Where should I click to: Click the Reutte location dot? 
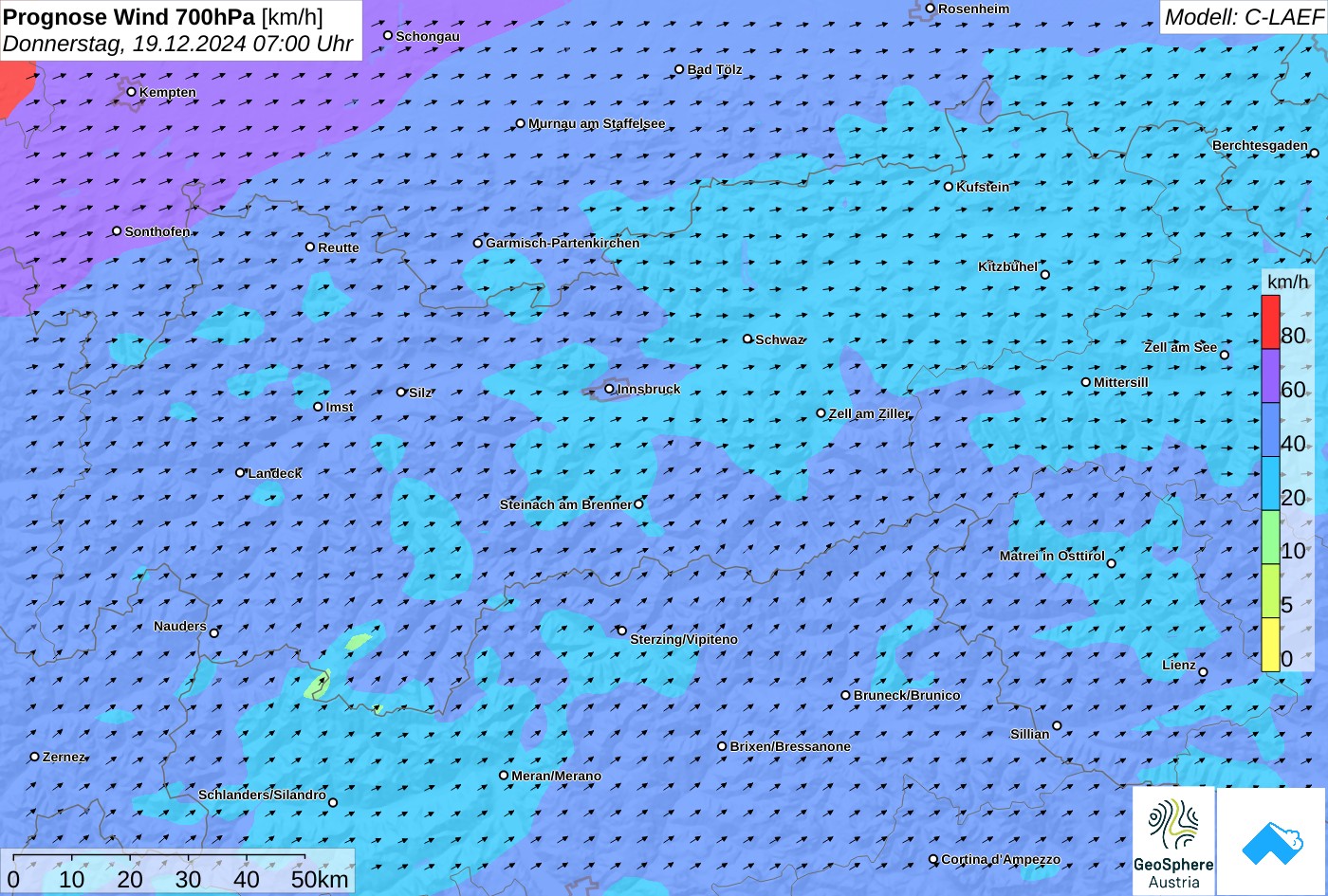tap(310, 247)
